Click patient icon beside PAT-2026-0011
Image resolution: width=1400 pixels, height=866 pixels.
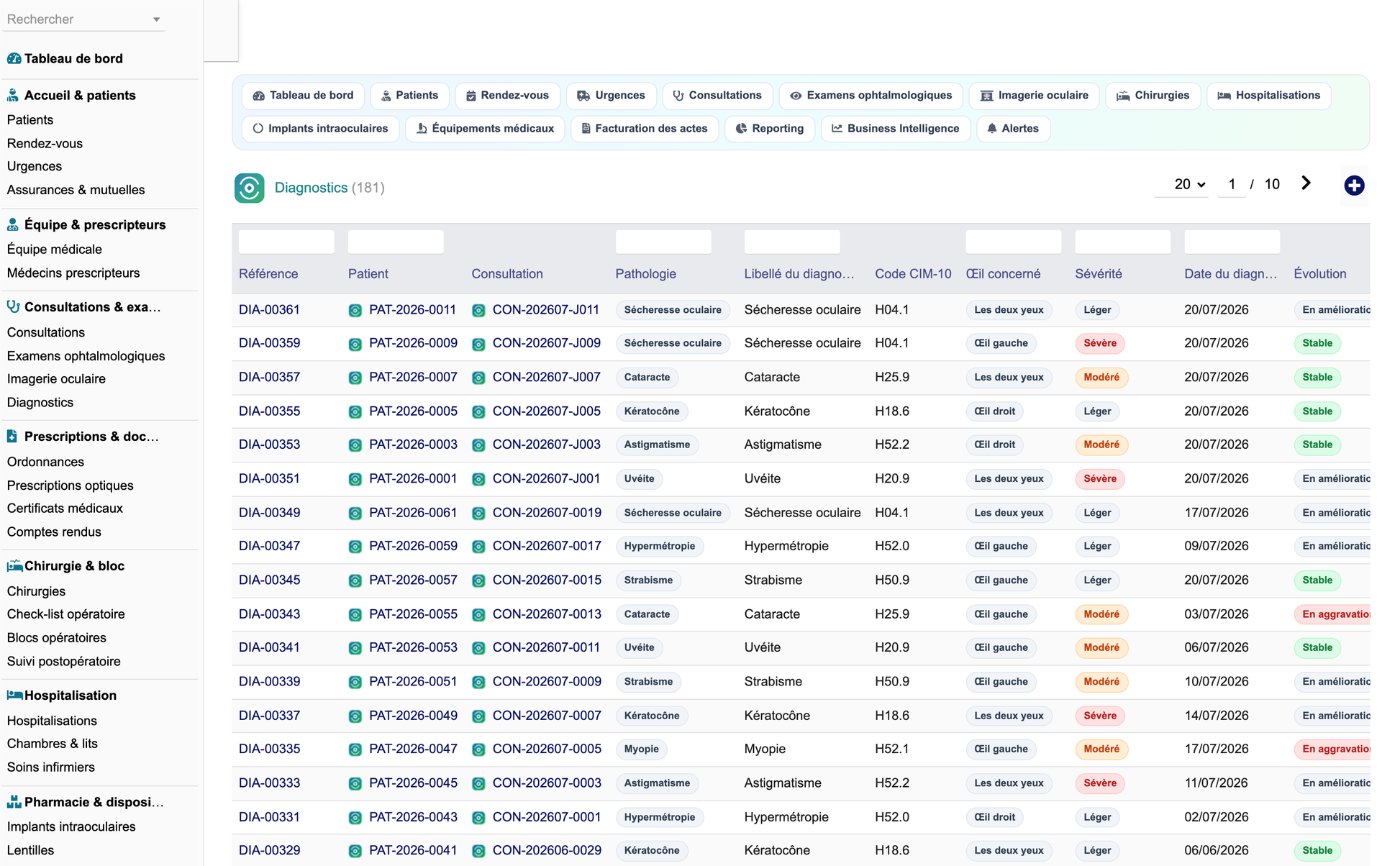[355, 311]
